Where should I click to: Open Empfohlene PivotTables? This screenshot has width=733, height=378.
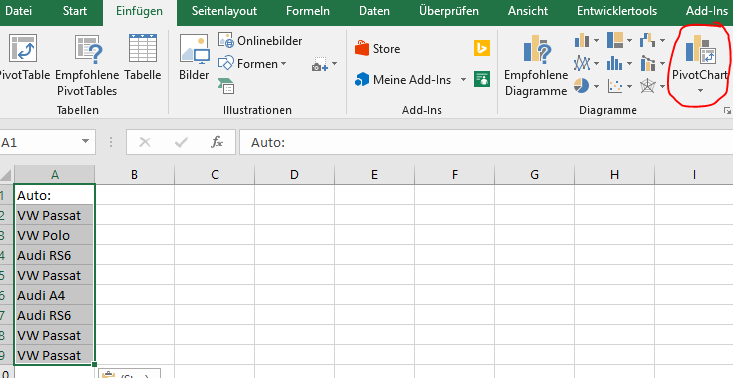[x=87, y=65]
